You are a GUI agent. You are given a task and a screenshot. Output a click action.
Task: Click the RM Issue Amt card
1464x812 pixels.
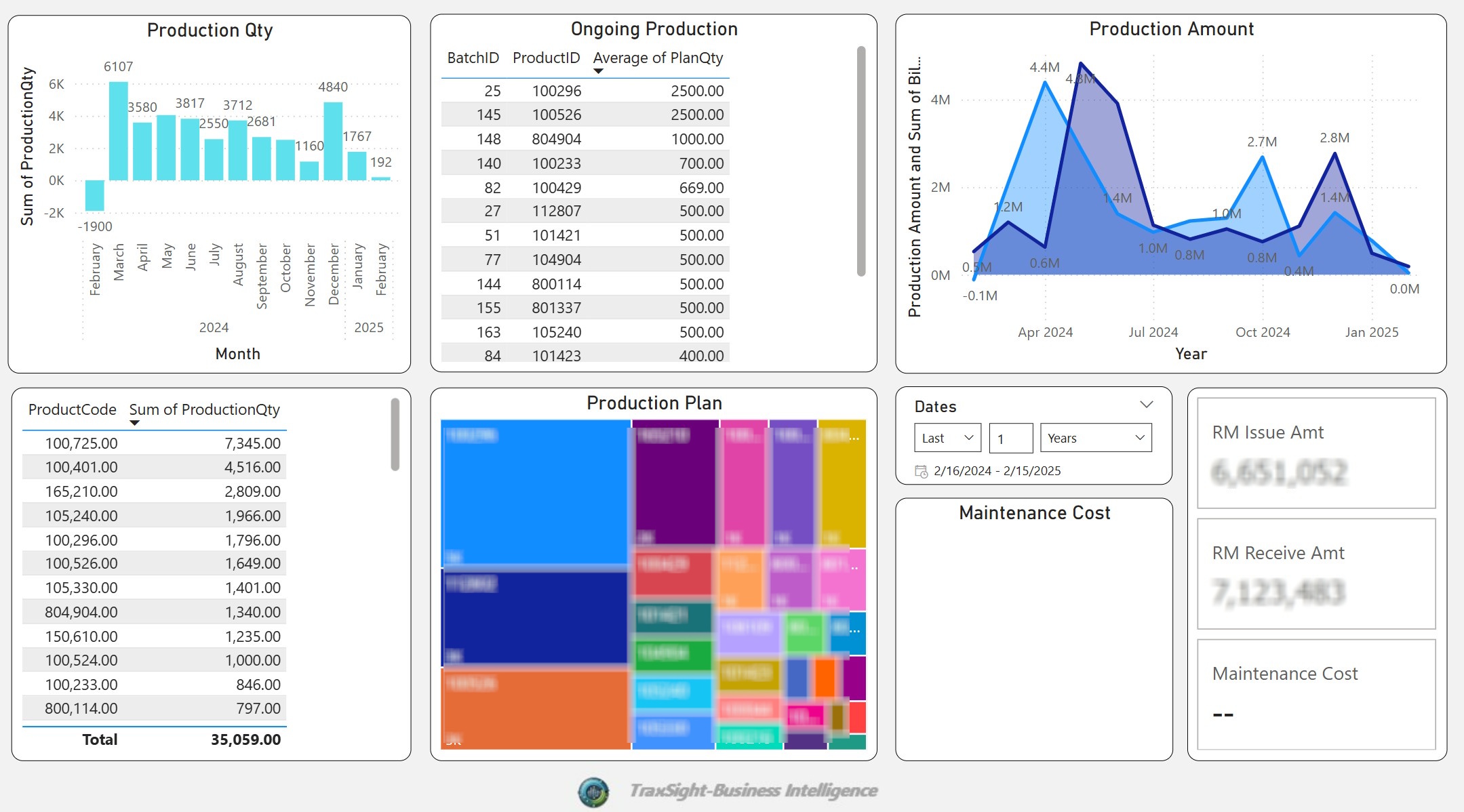click(1315, 453)
